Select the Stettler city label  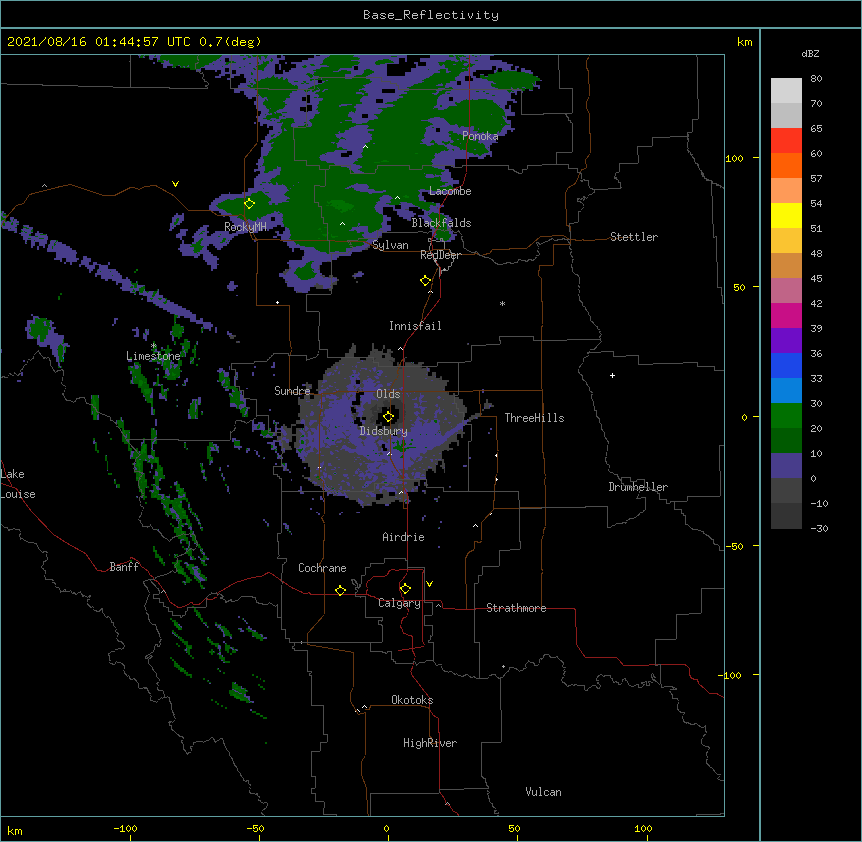[x=634, y=237]
